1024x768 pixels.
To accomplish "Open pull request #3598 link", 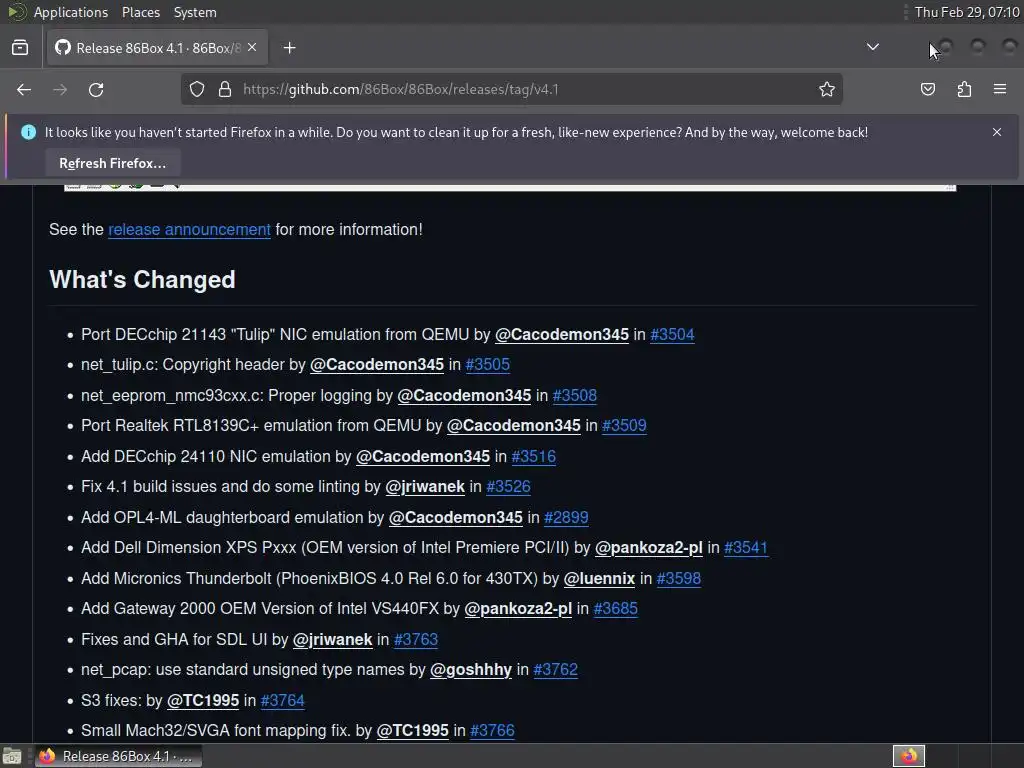I will (679, 578).
